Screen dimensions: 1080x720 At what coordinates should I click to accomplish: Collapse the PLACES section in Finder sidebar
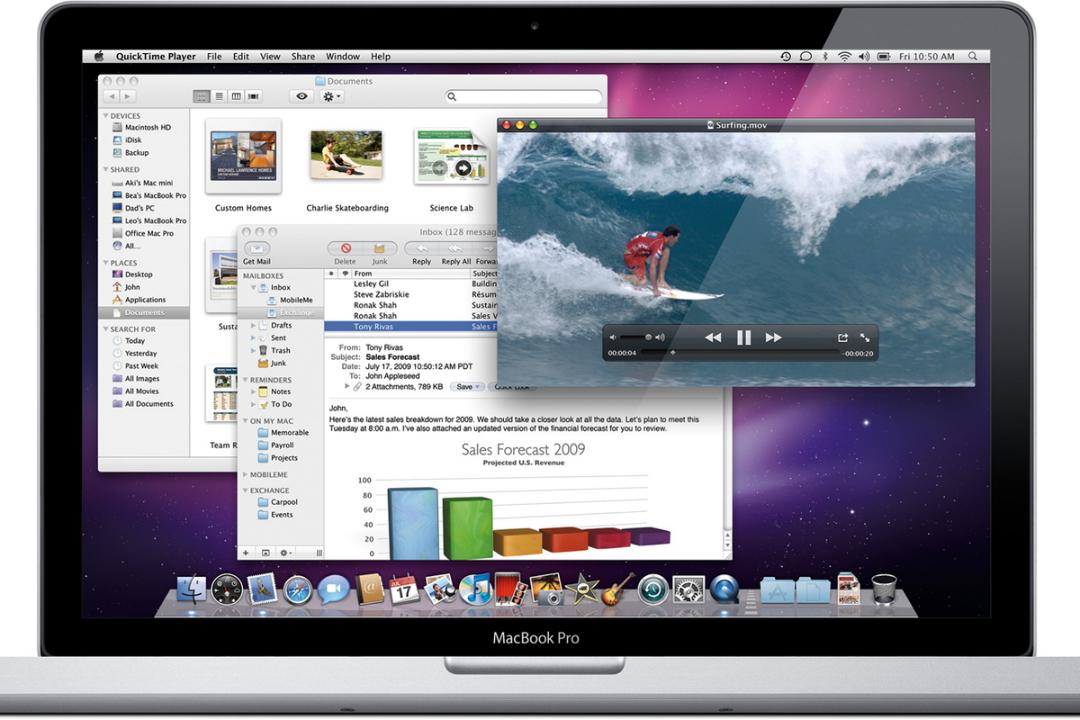click(x=105, y=263)
